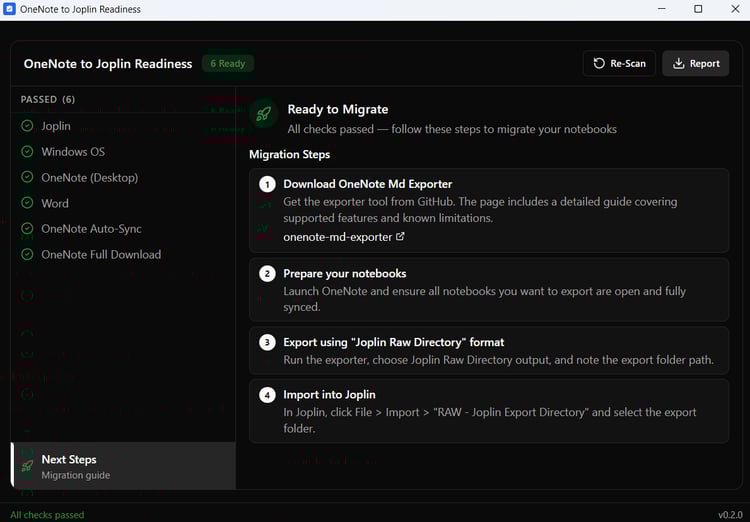
Task: Click step 4 Import into Joplin card
Action: [489, 410]
